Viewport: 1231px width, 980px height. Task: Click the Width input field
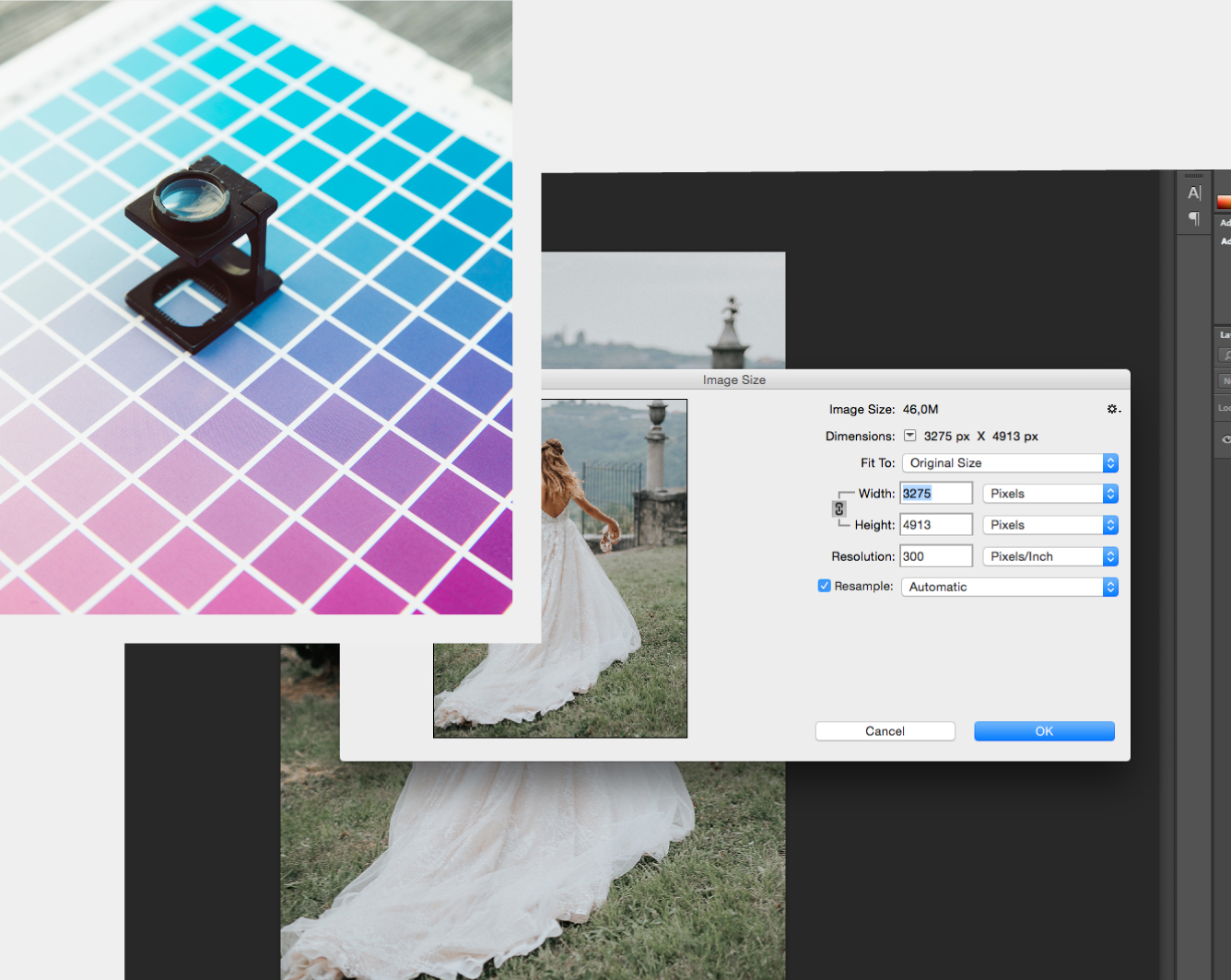[935, 494]
